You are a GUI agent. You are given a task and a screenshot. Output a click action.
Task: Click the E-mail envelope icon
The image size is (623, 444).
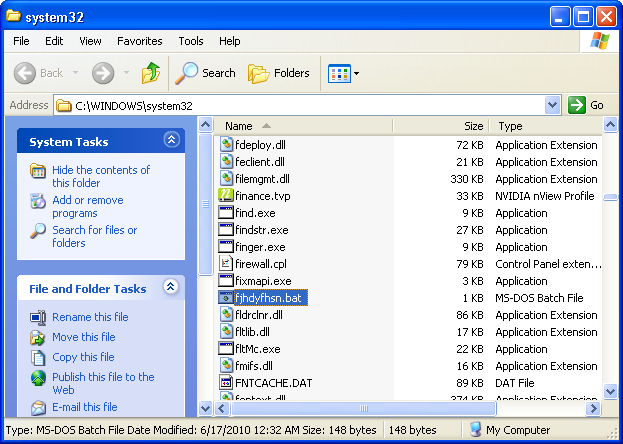tap(38, 407)
